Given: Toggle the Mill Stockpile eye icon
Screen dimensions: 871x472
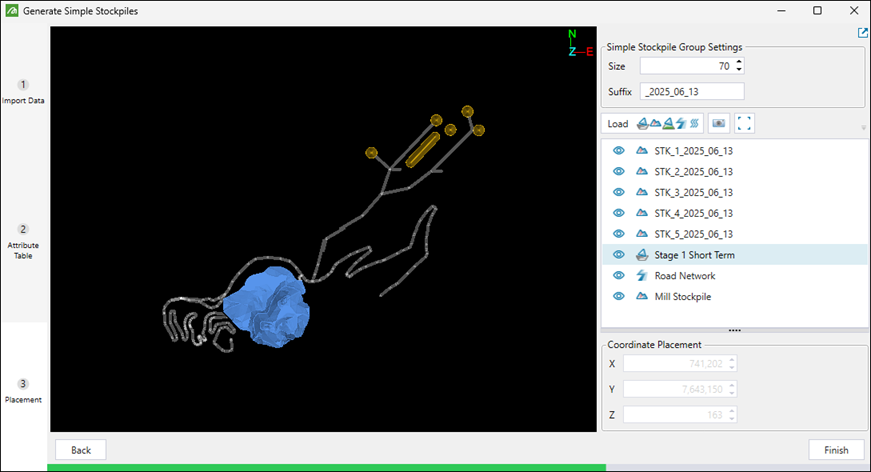Looking at the screenshot, I should [619, 297].
